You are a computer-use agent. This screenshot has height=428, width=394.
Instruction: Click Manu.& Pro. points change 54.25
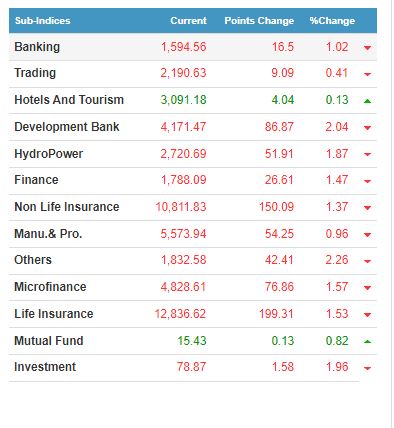279,234
